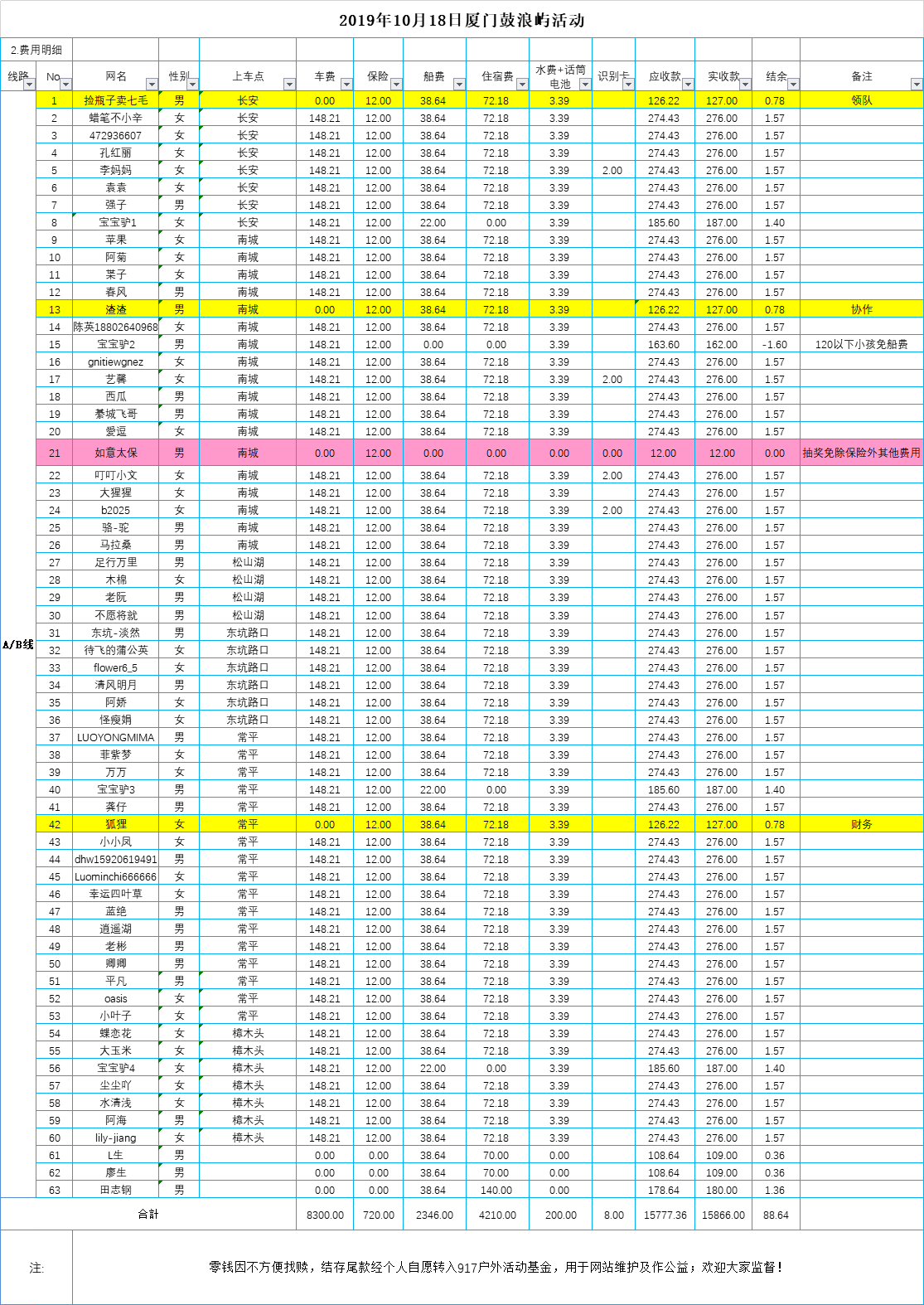Viewport: 924px width, 1305px height.
Task: Expand the 备注 filter dropdown
Action: click(x=916, y=85)
